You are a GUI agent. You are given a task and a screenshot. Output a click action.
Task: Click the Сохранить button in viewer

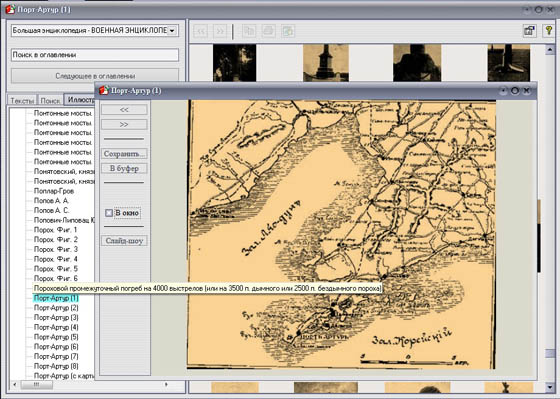coord(124,154)
